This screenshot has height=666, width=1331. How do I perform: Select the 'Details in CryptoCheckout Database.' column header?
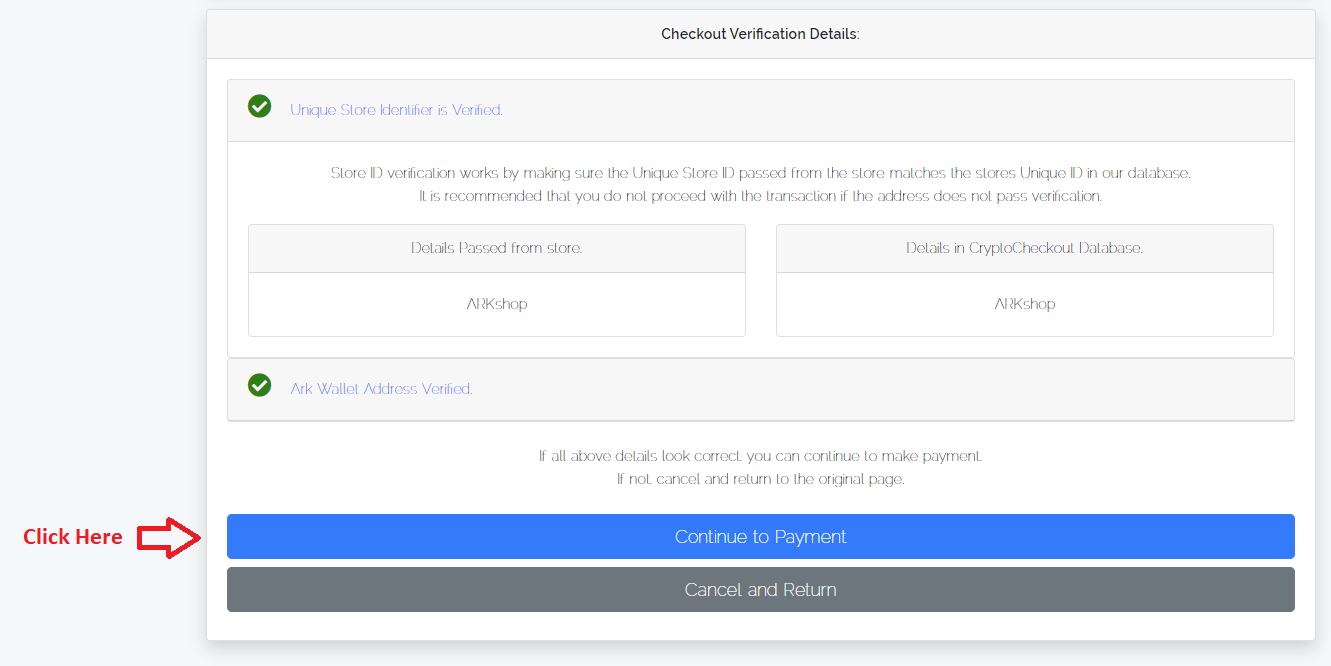1024,248
